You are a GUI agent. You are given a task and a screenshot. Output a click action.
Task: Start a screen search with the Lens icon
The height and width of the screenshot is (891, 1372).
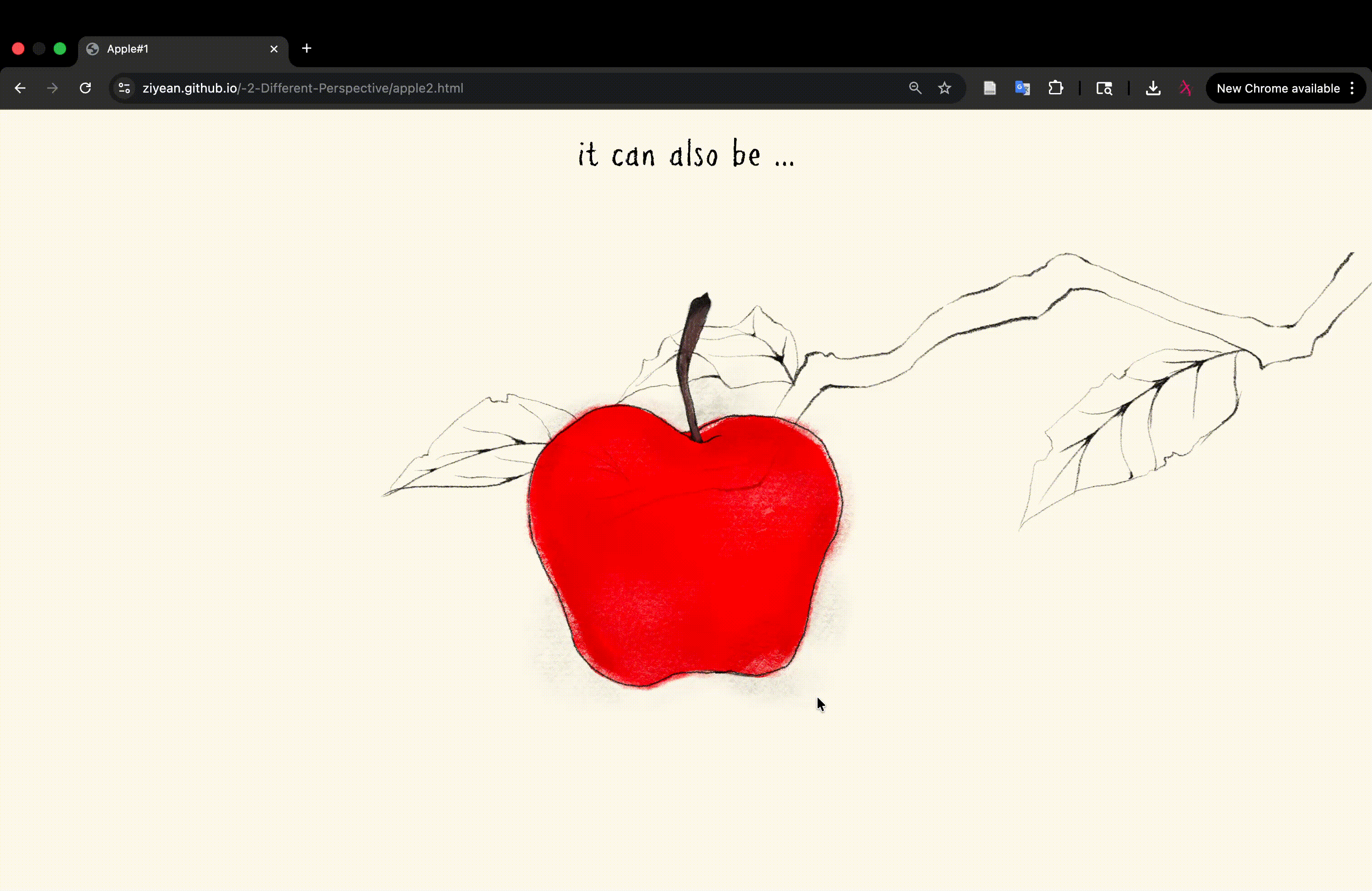coord(1104,88)
